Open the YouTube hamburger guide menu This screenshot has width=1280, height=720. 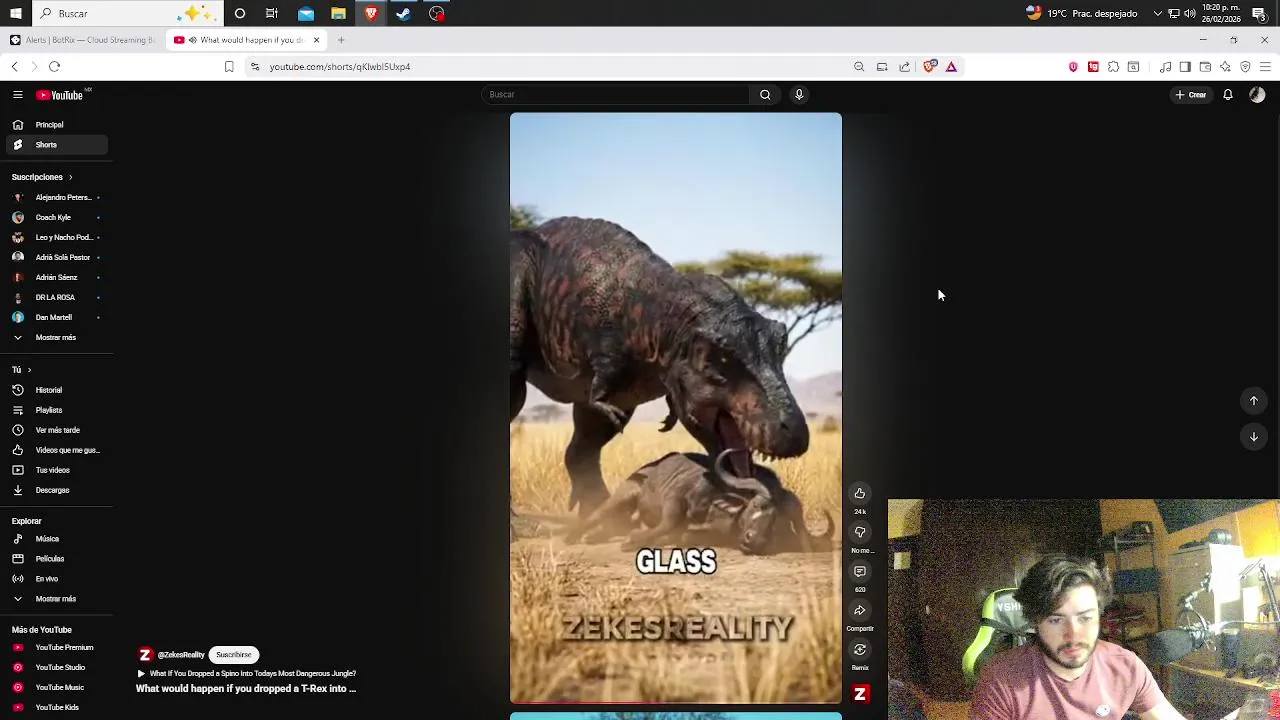coord(17,94)
